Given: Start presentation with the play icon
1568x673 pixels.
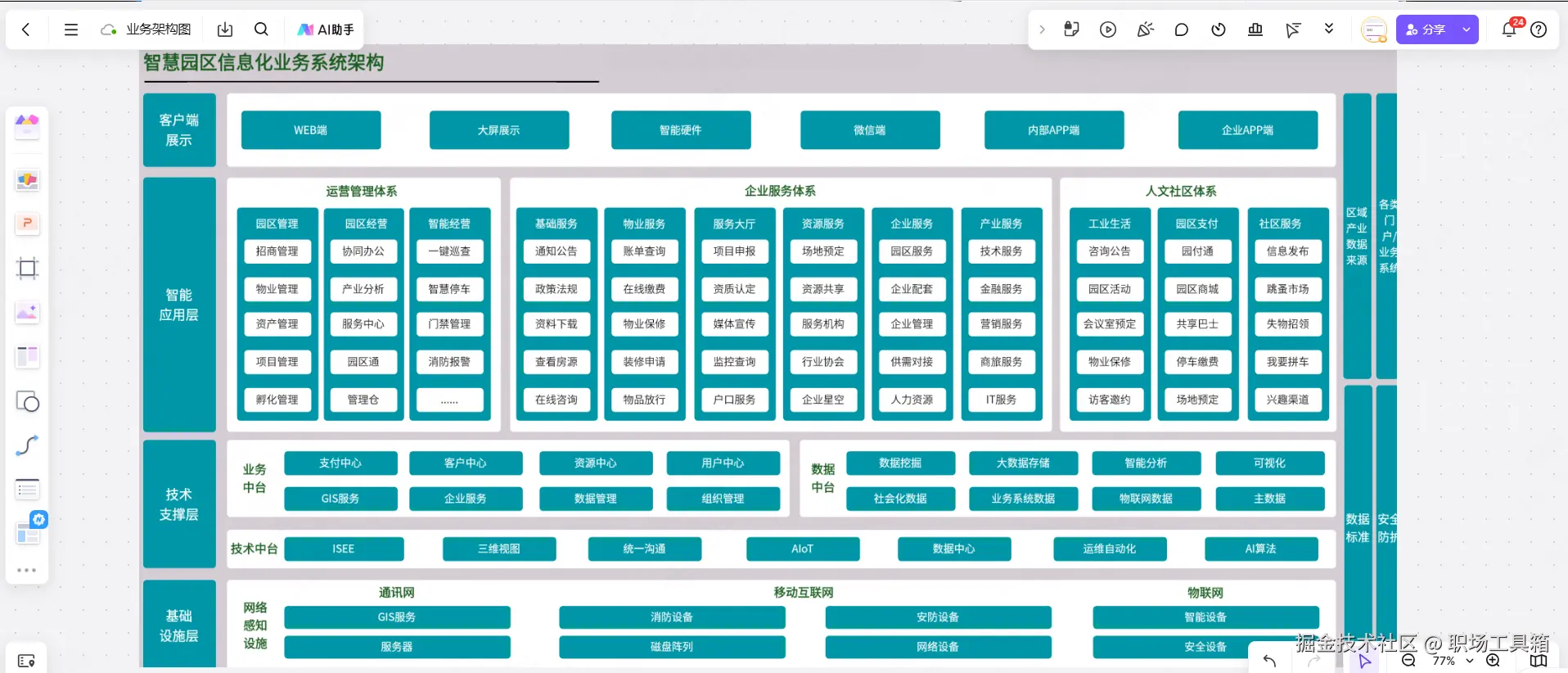Looking at the screenshot, I should [x=1108, y=29].
